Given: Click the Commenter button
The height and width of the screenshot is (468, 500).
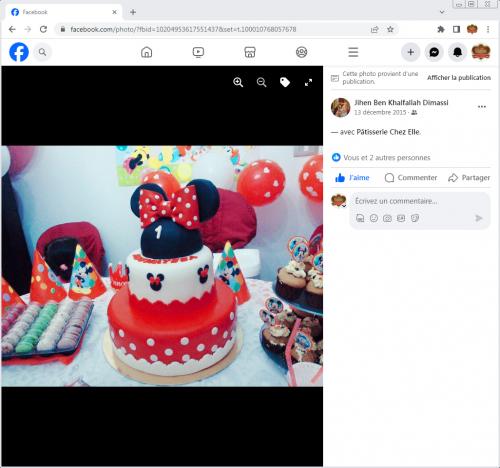Looking at the screenshot, I should 410,178.
